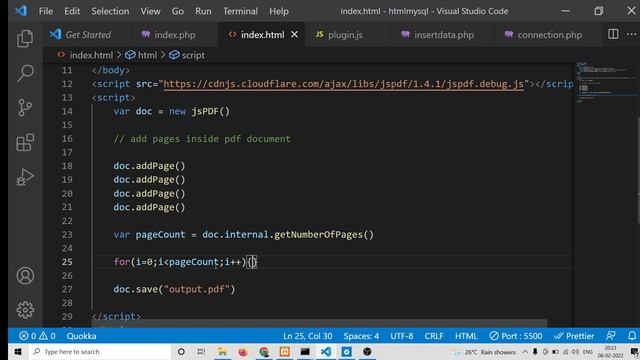640x360 pixels.
Task: Open the Extensions view icon
Action: coord(25,142)
